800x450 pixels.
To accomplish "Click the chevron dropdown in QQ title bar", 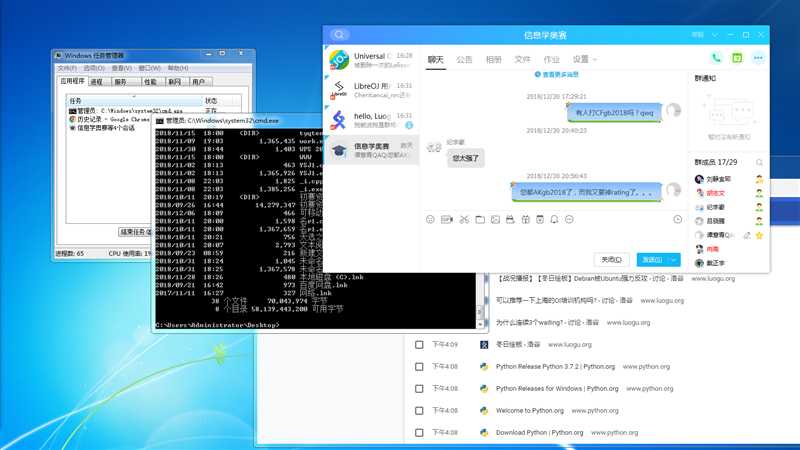I will [715, 35].
